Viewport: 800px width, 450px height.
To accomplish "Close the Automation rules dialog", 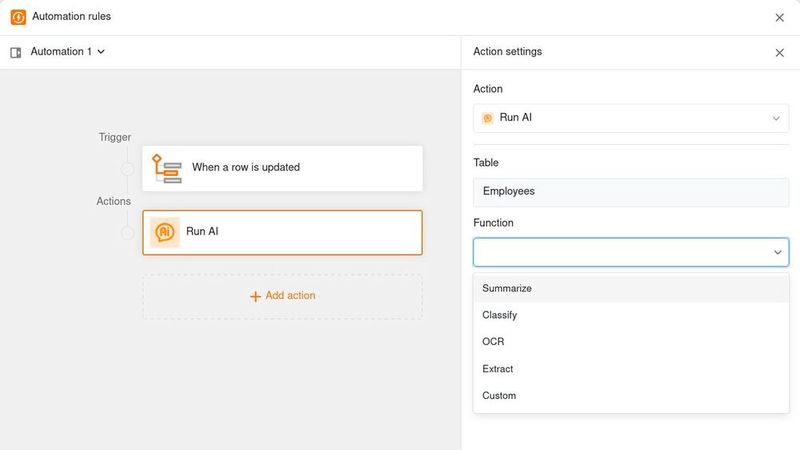I will (780, 17).
